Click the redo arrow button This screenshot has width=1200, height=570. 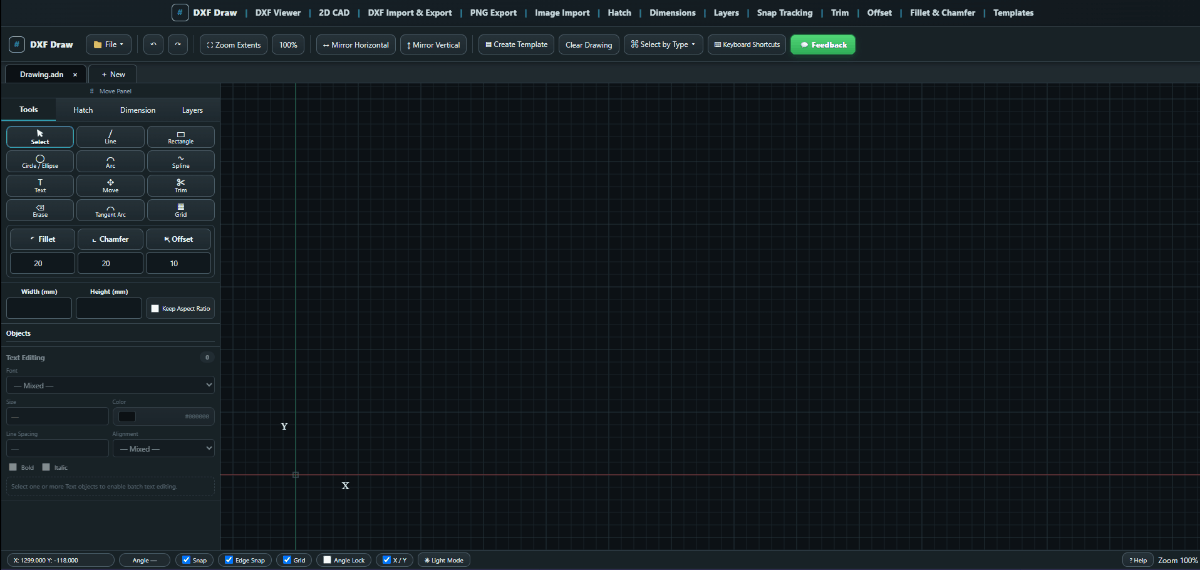point(177,45)
